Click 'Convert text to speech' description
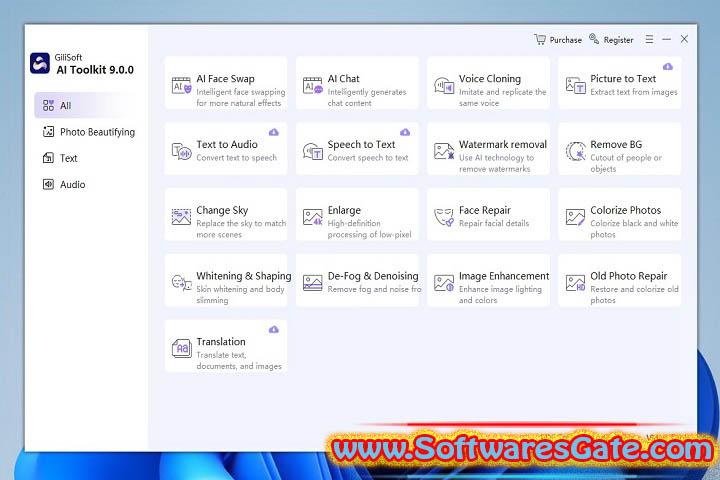The width and height of the screenshot is (720, 480). 236,158
